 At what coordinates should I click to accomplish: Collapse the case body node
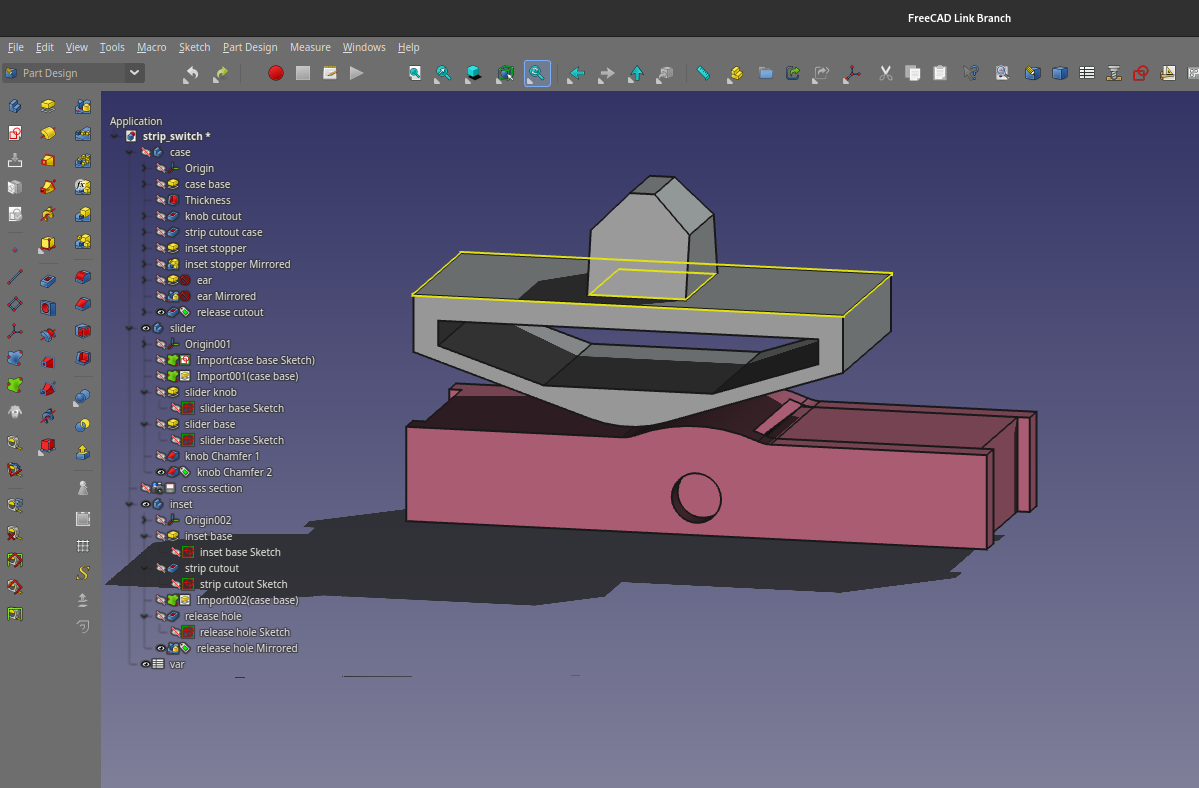point(130,152)
